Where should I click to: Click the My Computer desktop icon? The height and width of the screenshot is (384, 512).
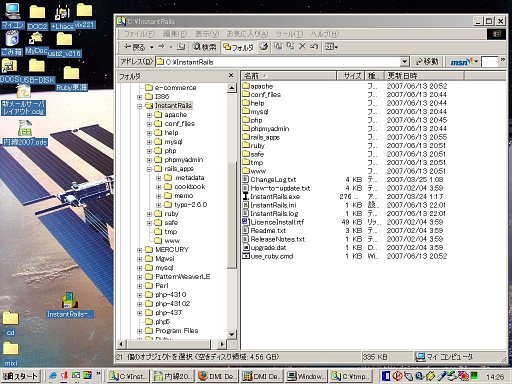(13, 16)
